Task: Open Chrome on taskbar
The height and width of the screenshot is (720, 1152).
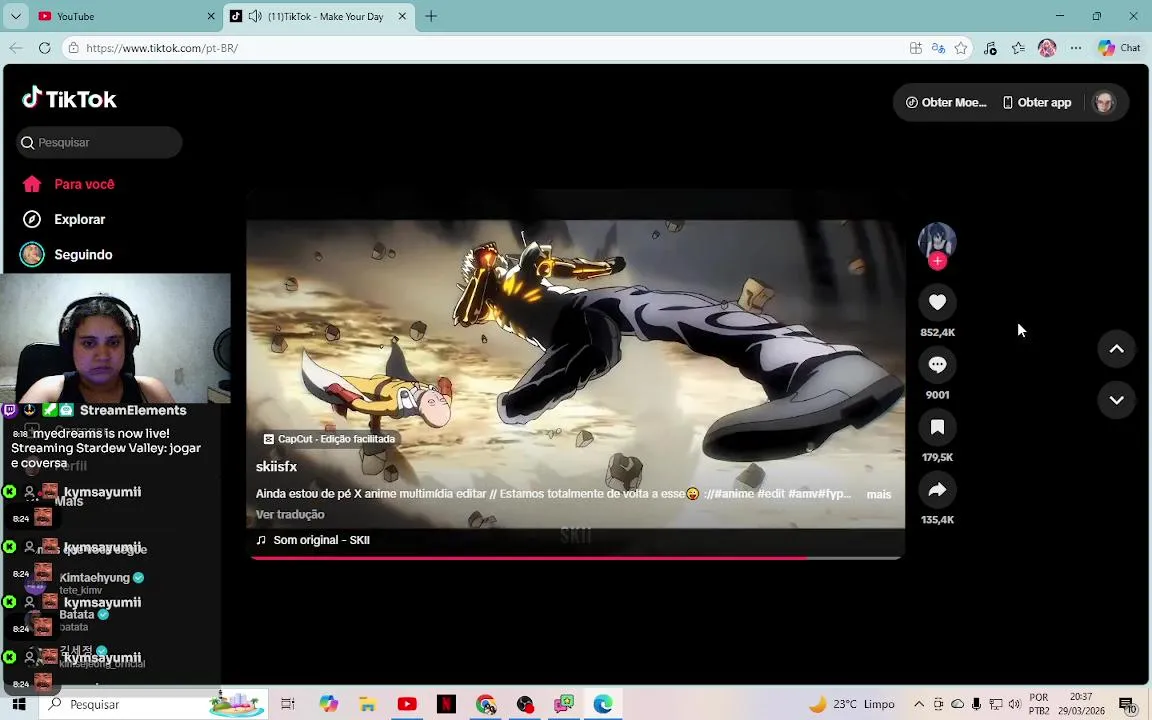Action: click(485, 704)
